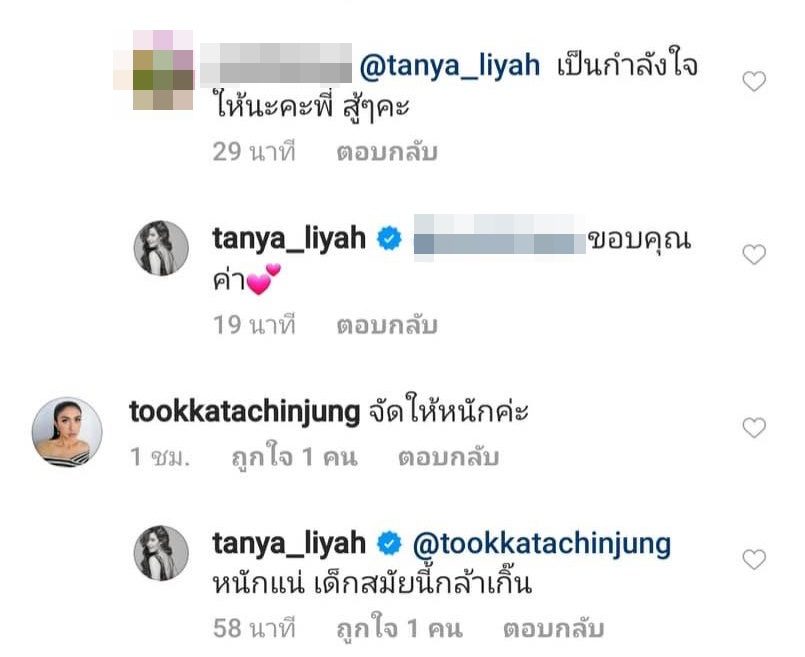Image resolution: width=805 pixels, height=657 pixels.
Task: Reply to the 58-minute-old comment
Action: tap(553, 629)
